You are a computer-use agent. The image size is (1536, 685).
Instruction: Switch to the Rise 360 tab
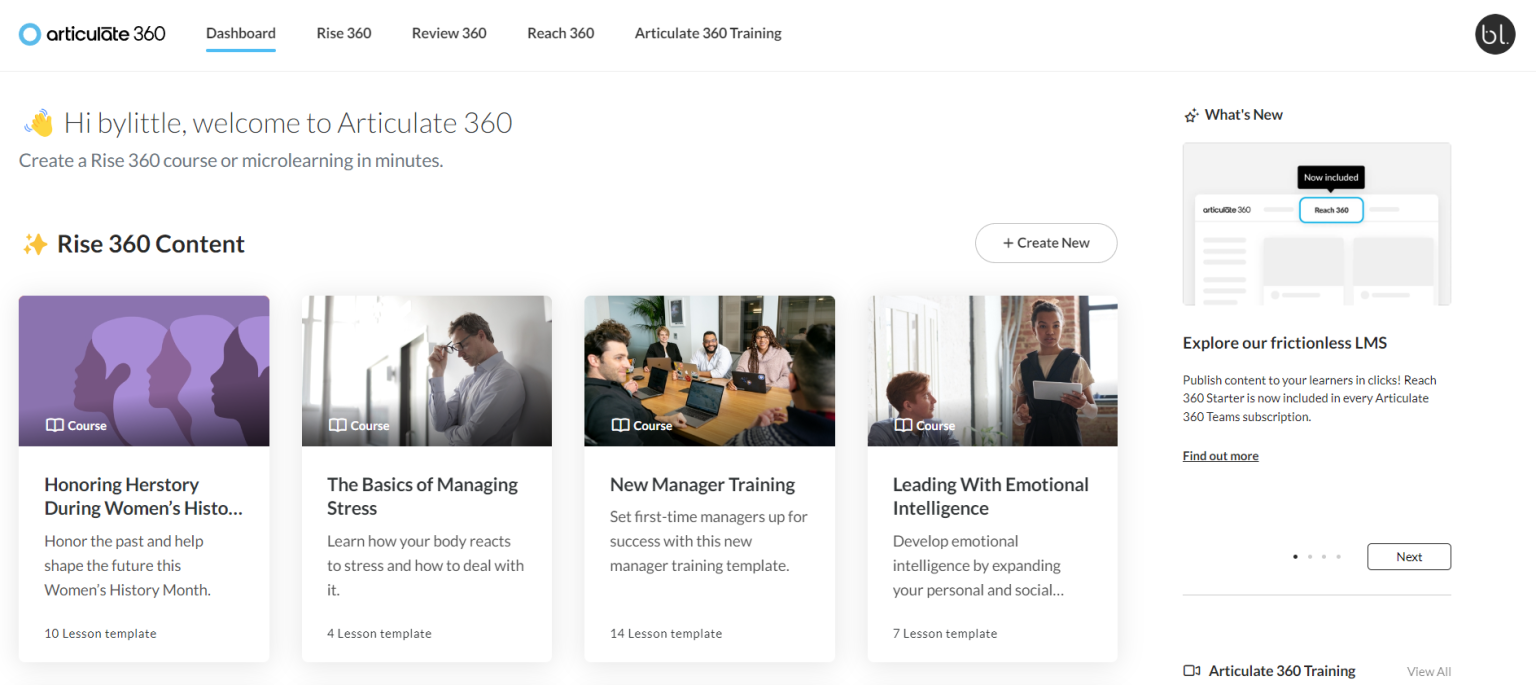344,33
